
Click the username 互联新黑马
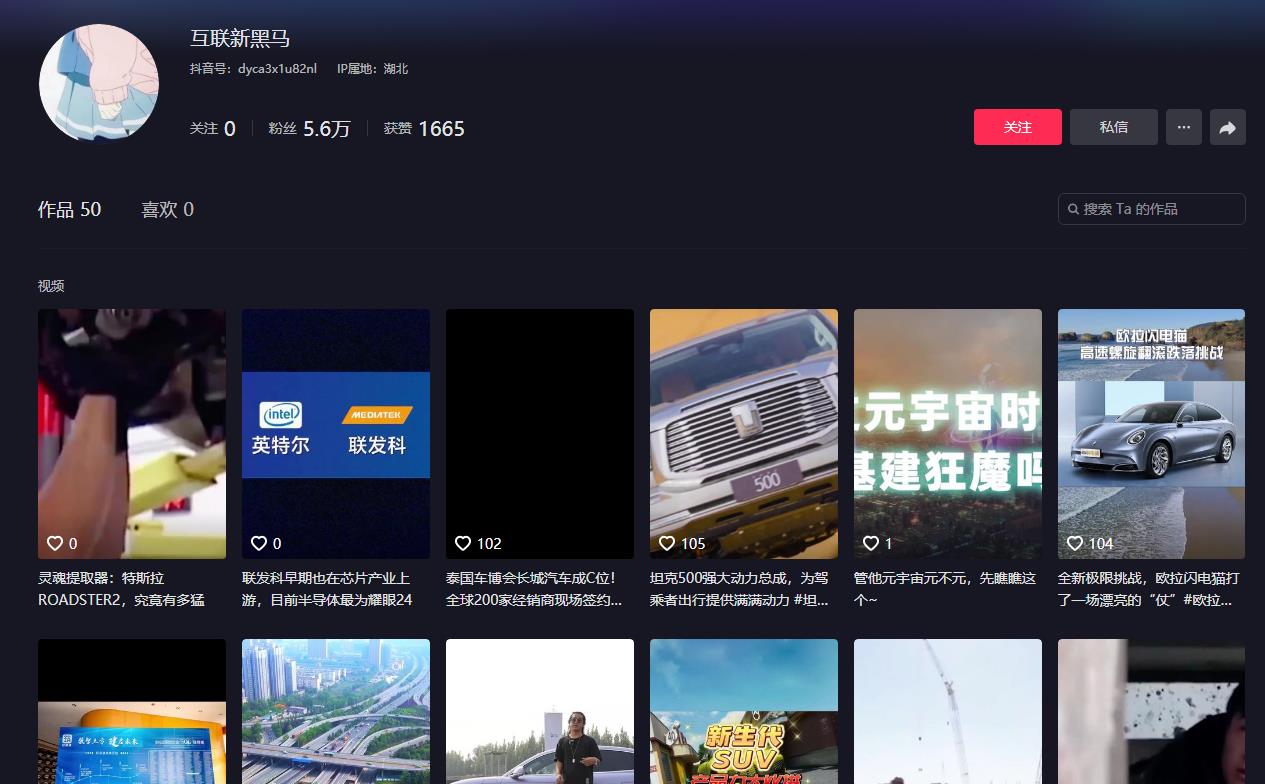coord(240,39)
